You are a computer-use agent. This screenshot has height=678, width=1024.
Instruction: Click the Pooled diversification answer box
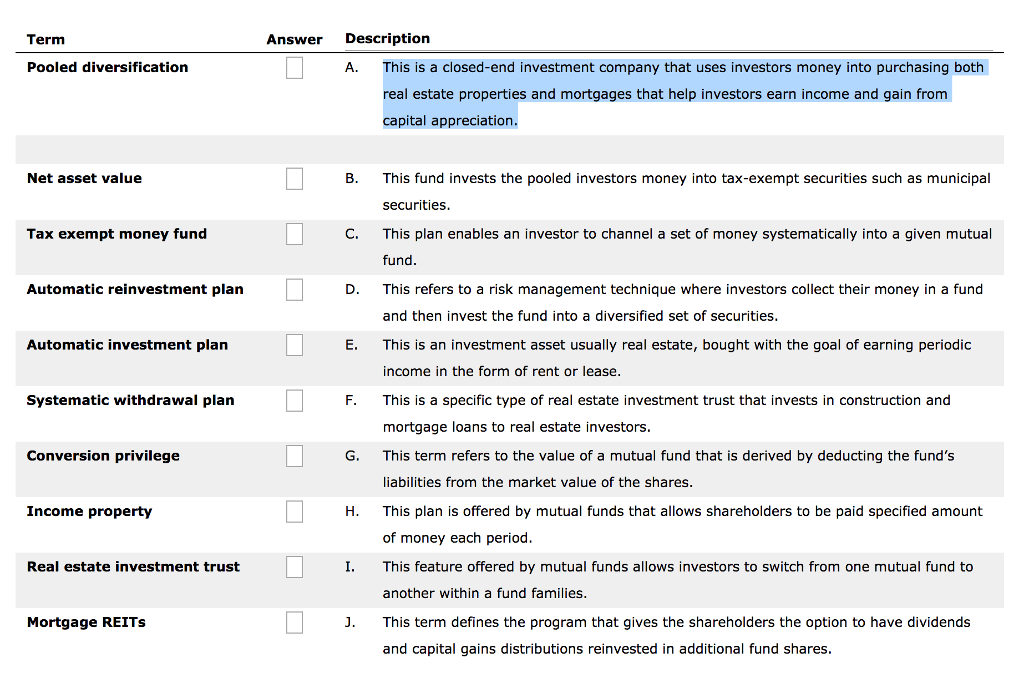coord(294,68)
